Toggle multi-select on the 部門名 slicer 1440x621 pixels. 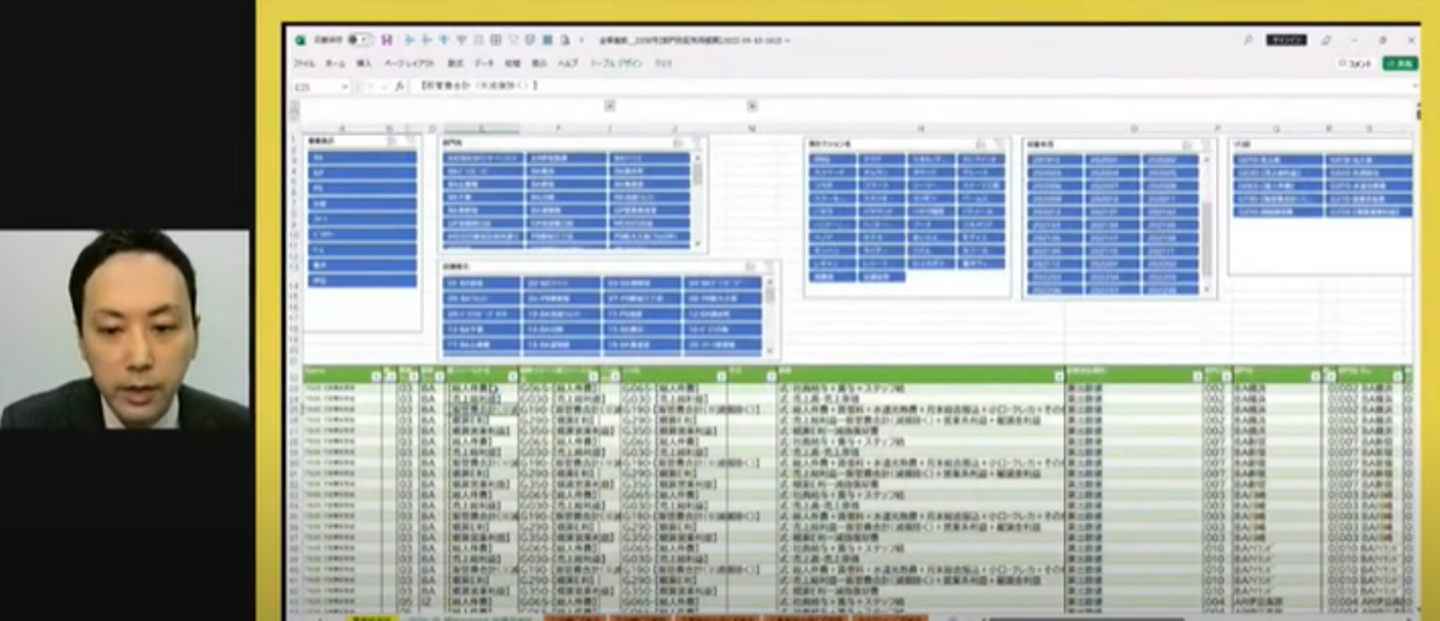tap(679, 143)
